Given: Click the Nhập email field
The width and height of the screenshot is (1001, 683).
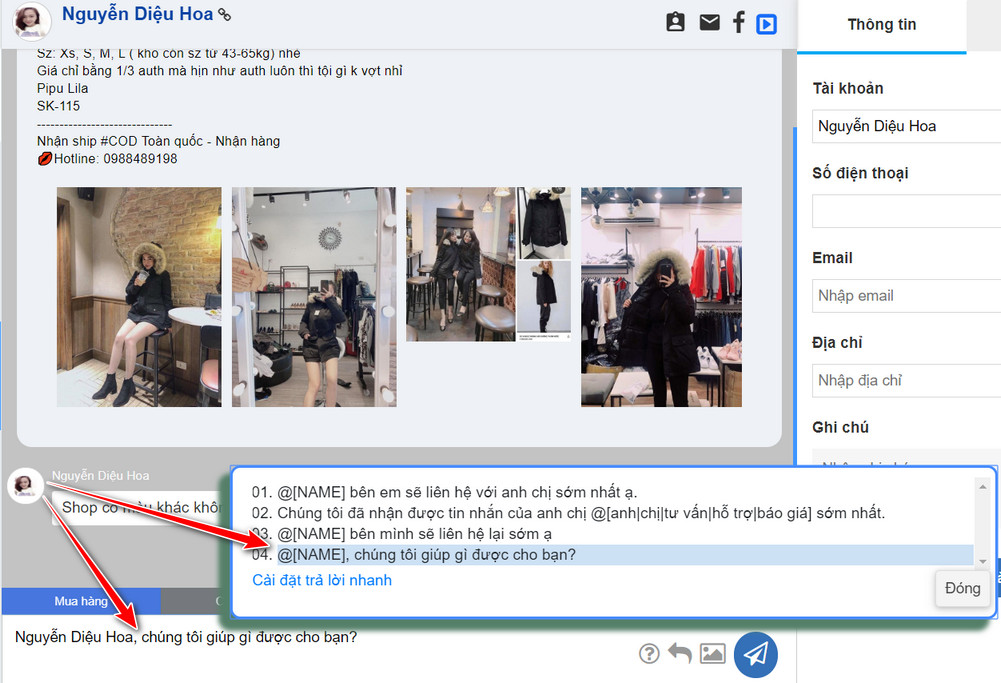Looking at the screenshot, I should (x=907, y=296).
